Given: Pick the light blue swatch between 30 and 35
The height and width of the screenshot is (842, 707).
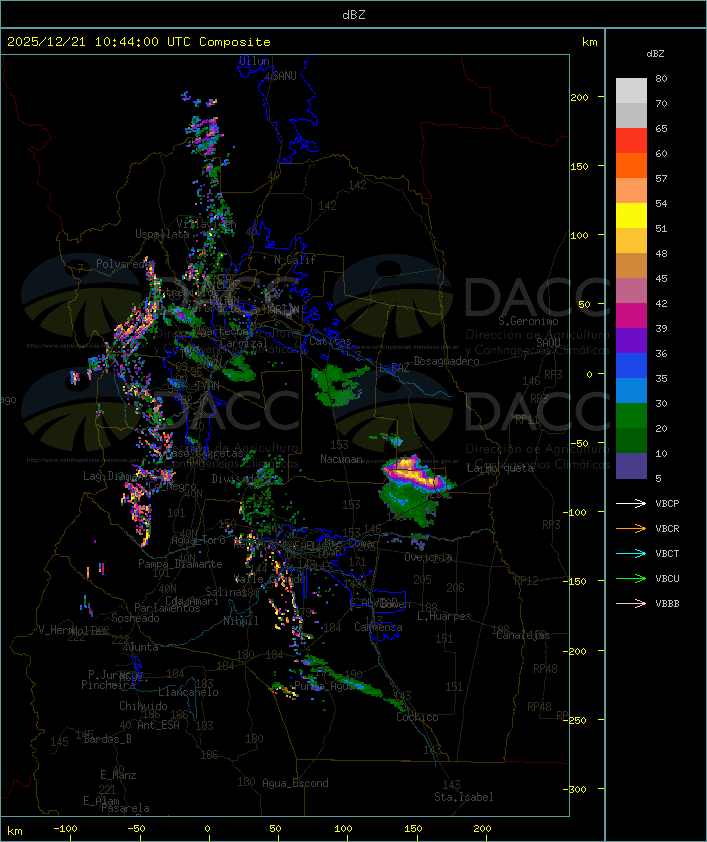Looking at the screenshot, I should pyautogui.click(x=631, y=390).
